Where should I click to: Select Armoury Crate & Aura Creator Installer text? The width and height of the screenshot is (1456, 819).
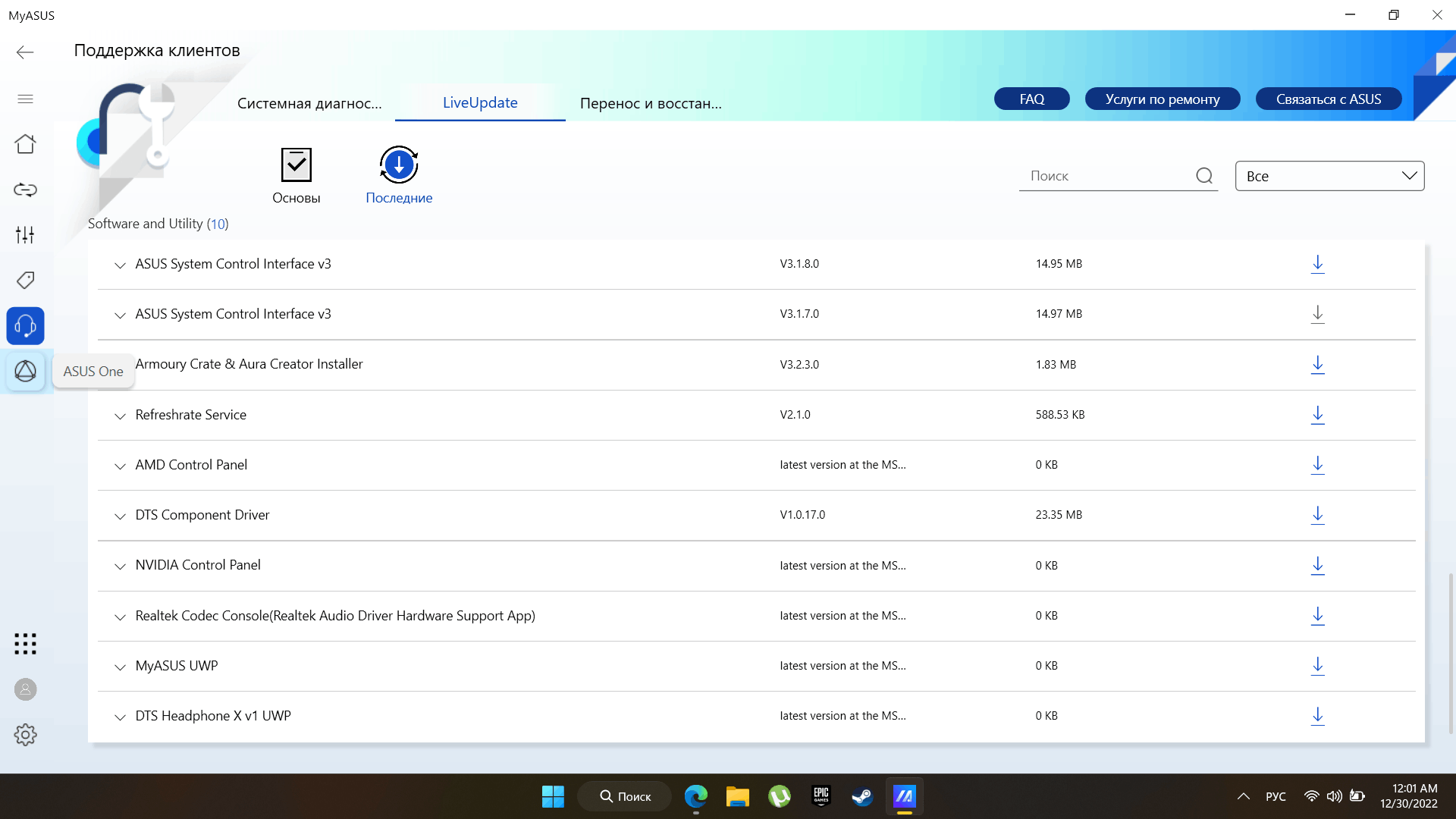click(x=249, y=364)
